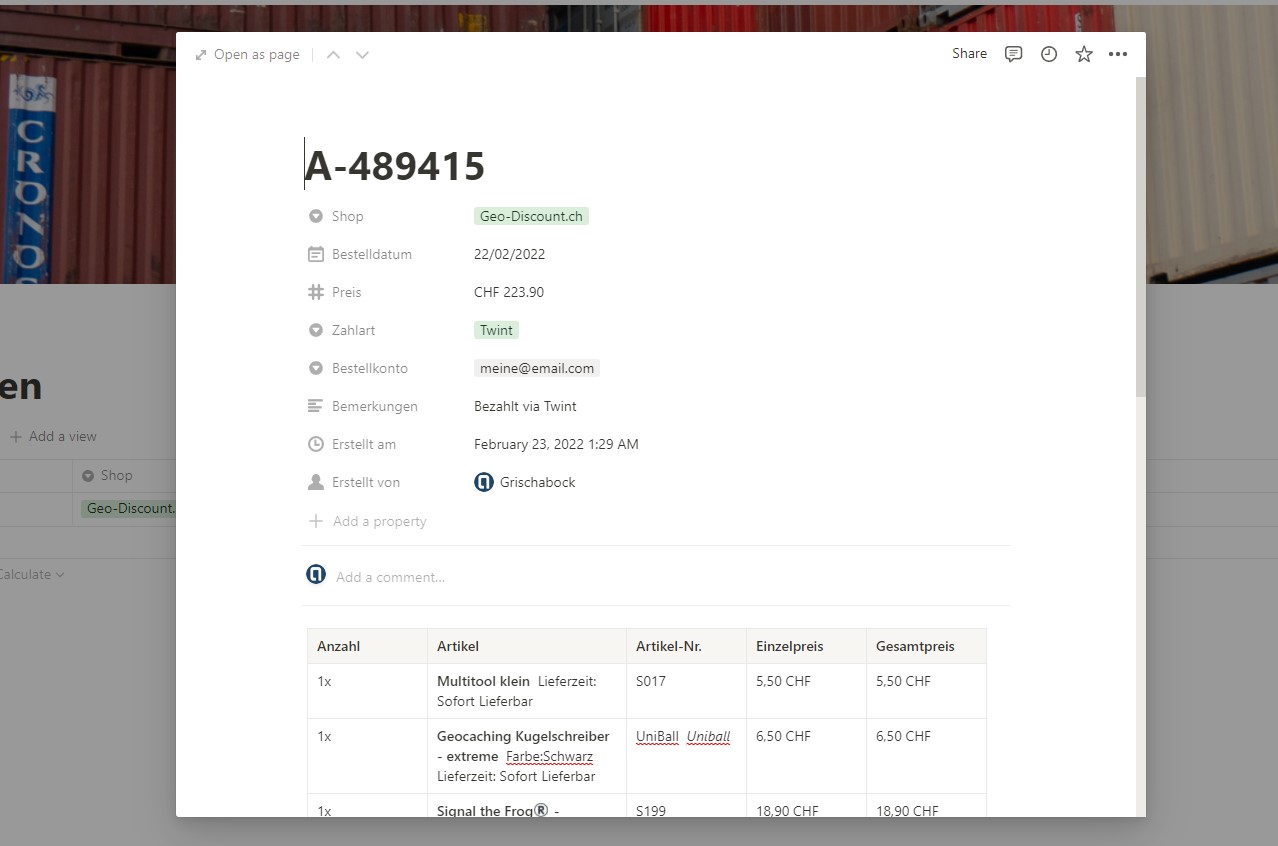Open the comments panel icon
This screenshot has width=1278, height=846.
pos(1013,54)
